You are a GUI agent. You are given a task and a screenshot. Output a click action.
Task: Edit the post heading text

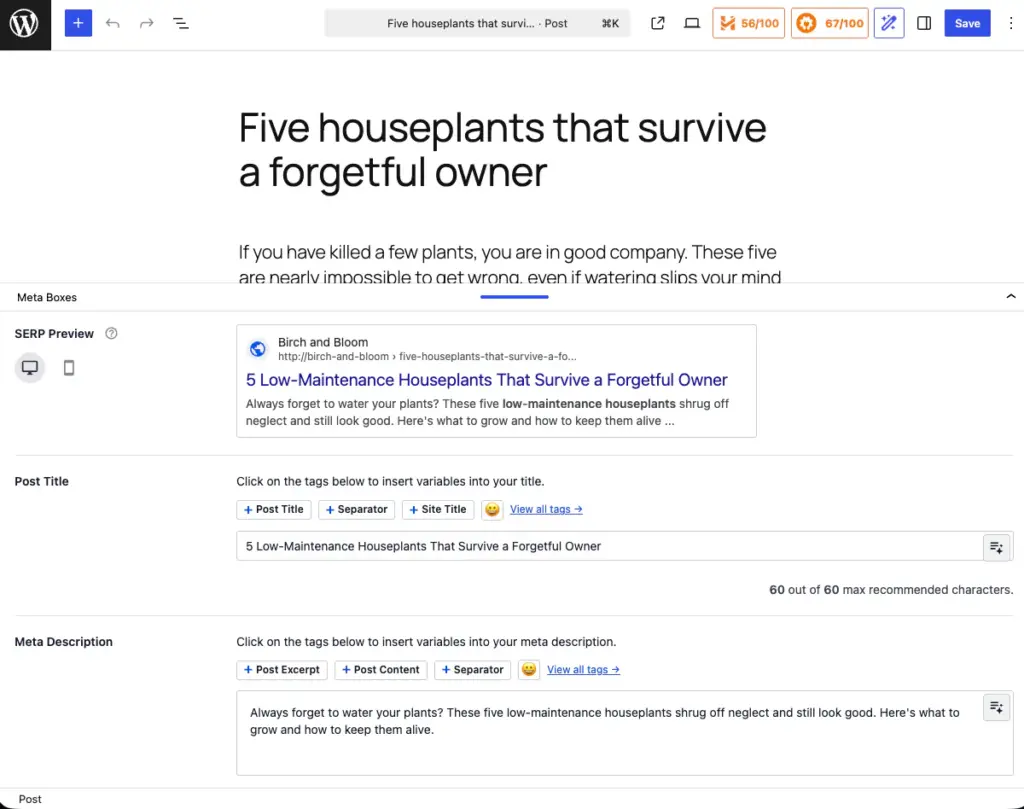(502, 150)
